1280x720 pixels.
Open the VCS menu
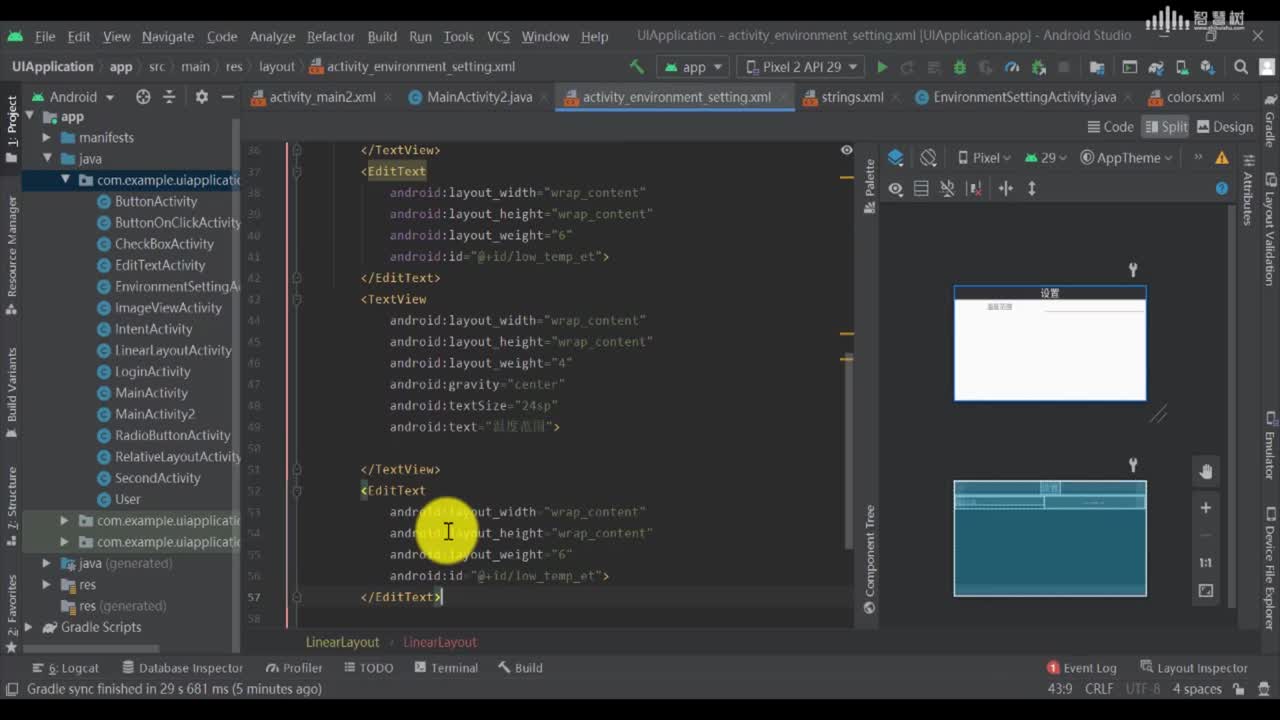498,36
